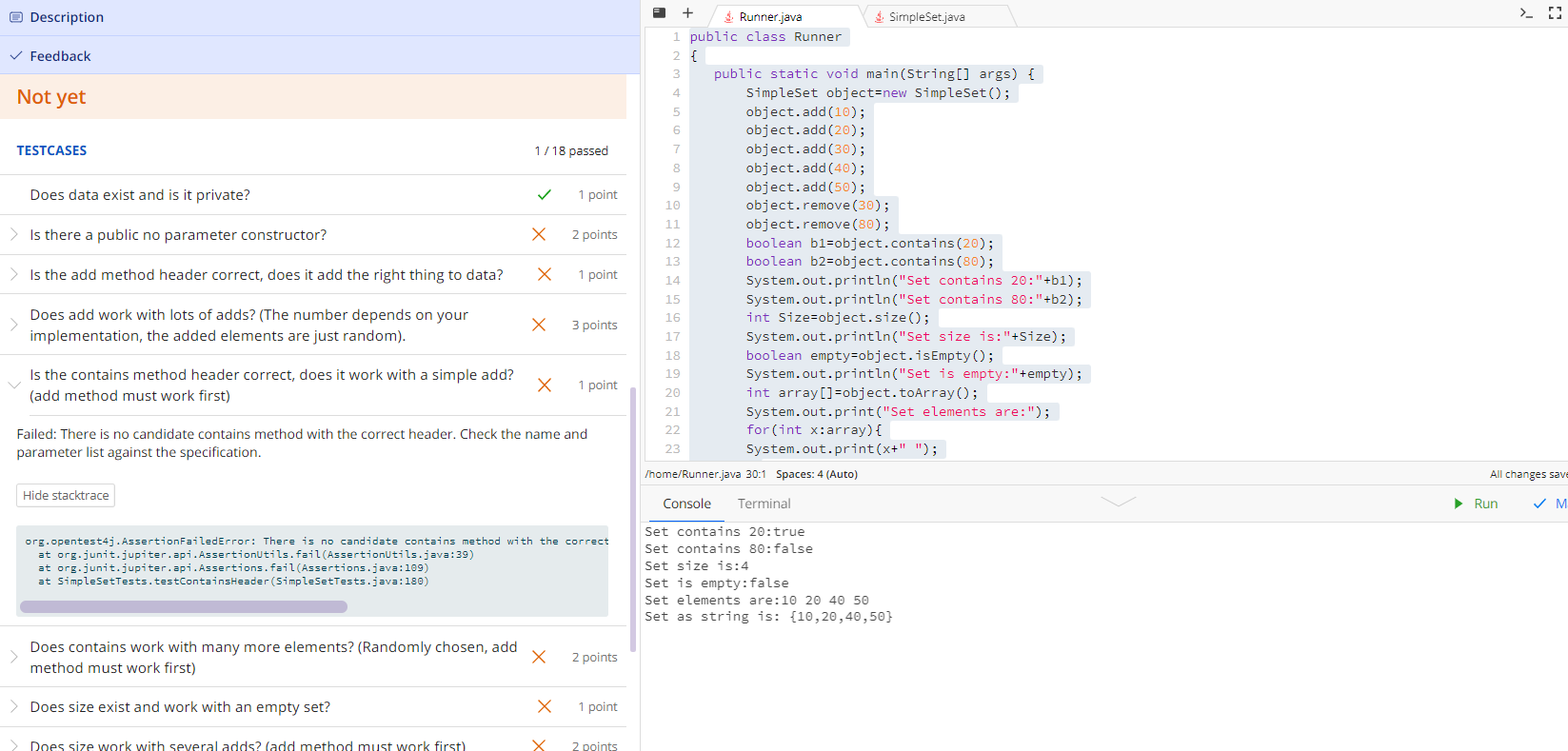Click the 'Not yet' result heading
This screenshot has height=751, width=1568.
[51, 97]
